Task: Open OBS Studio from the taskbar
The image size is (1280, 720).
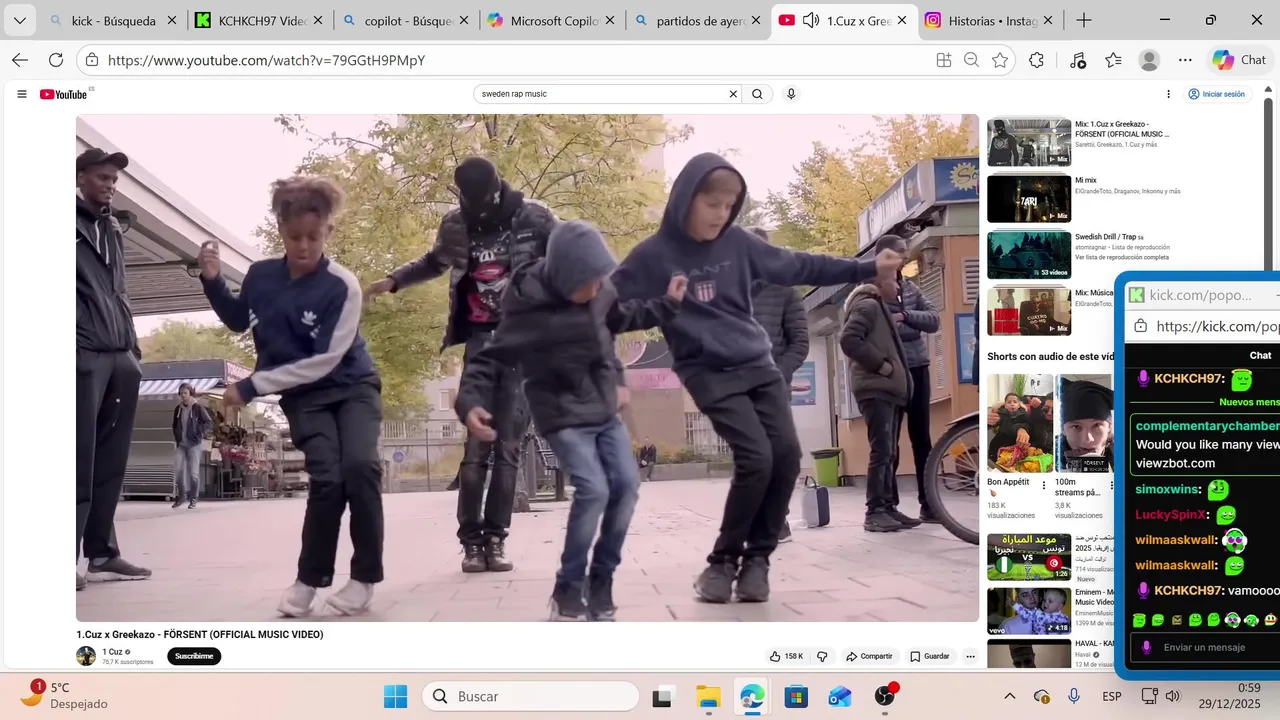Action: pyautogui.click(x=885, y=696)
